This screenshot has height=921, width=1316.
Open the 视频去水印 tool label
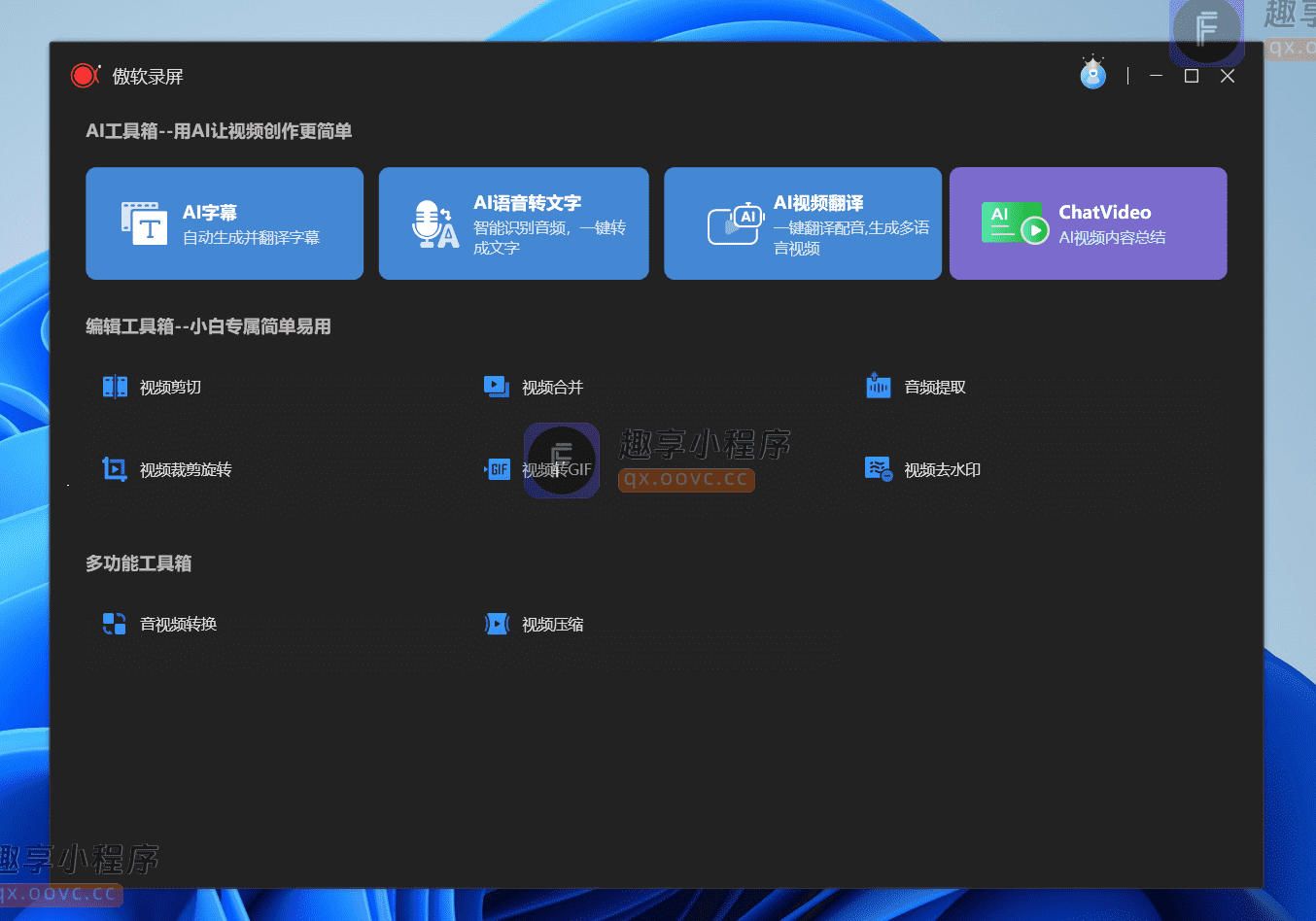943,470
